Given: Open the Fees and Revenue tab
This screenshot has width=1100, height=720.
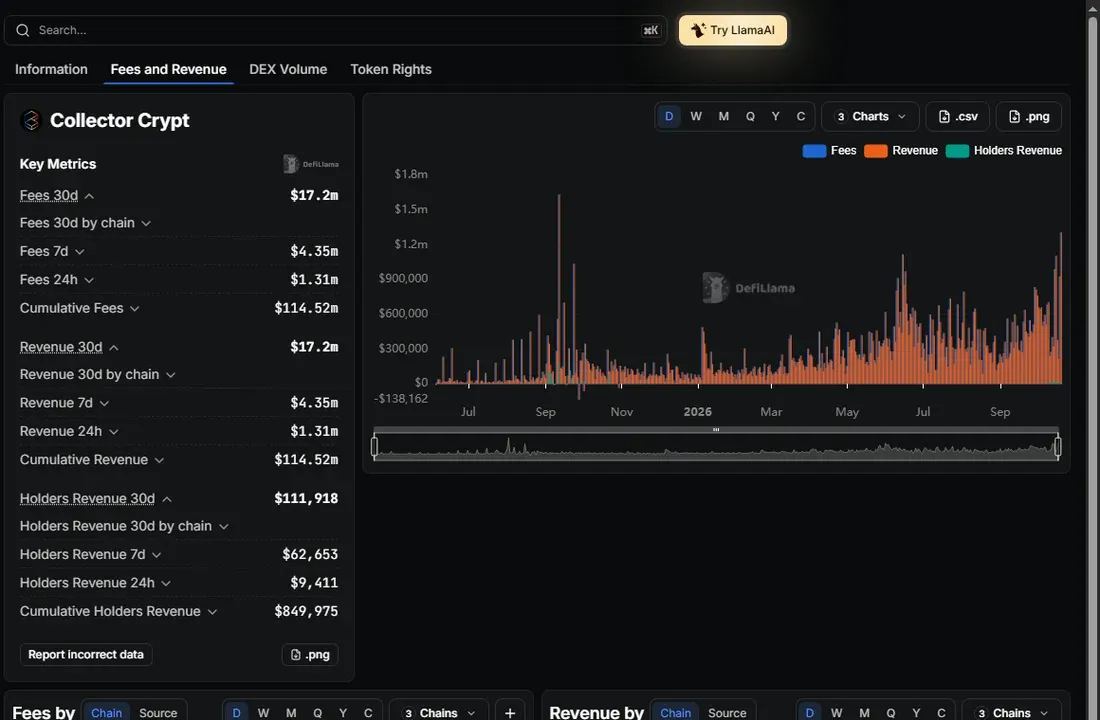Looking at the screenshot, I should click(x=168, y=69).
